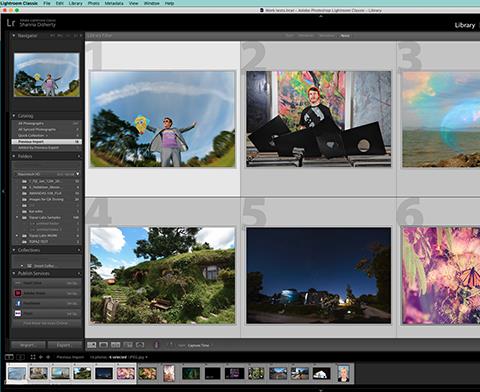The height and width of the screenshot is (392, 480).
Task: Open the Library menu
Action: 76,3
